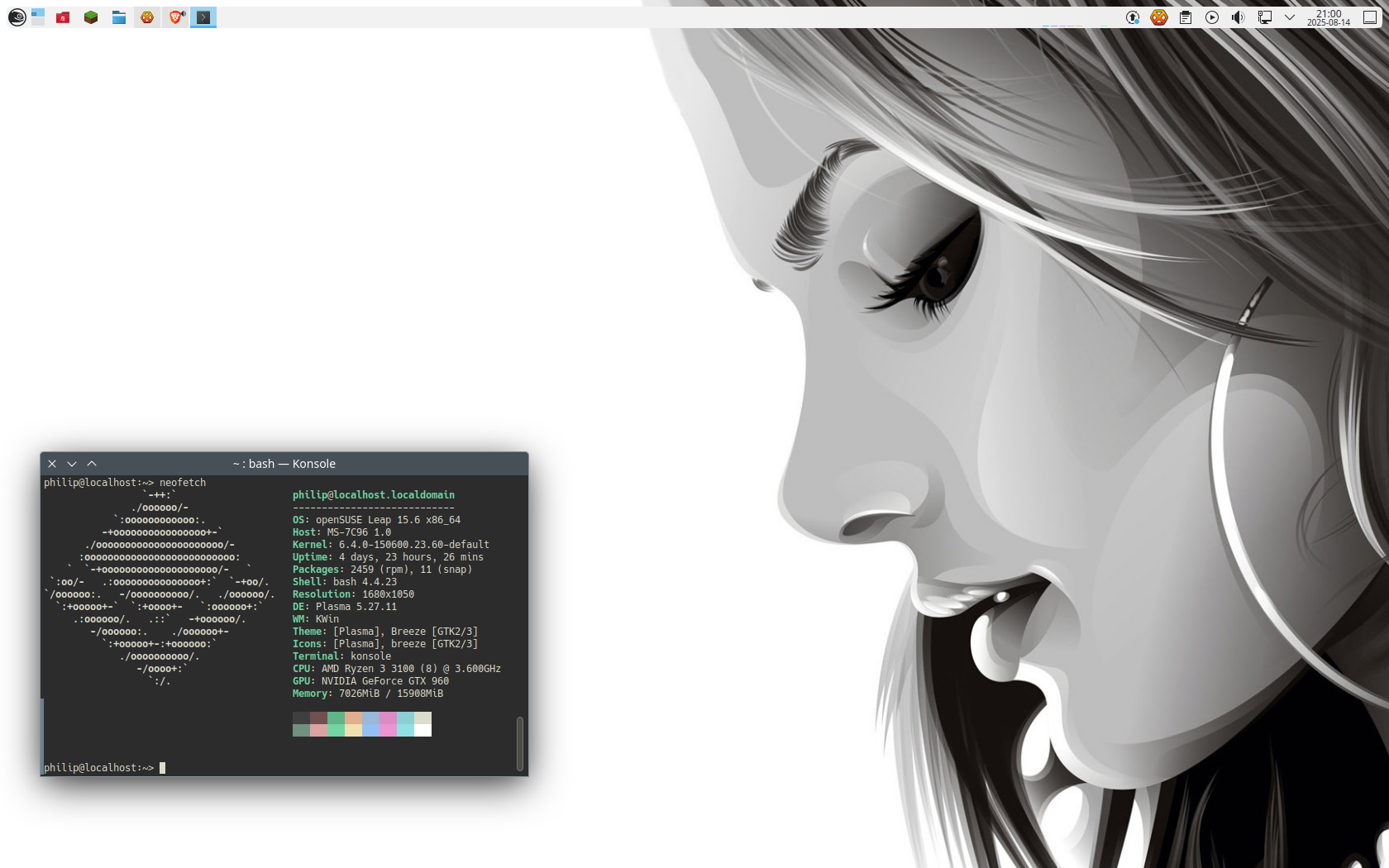Open the openSUSE application launcher
Image resolution: width=1389 pixels, height=868 pixels.
point(17,17)
